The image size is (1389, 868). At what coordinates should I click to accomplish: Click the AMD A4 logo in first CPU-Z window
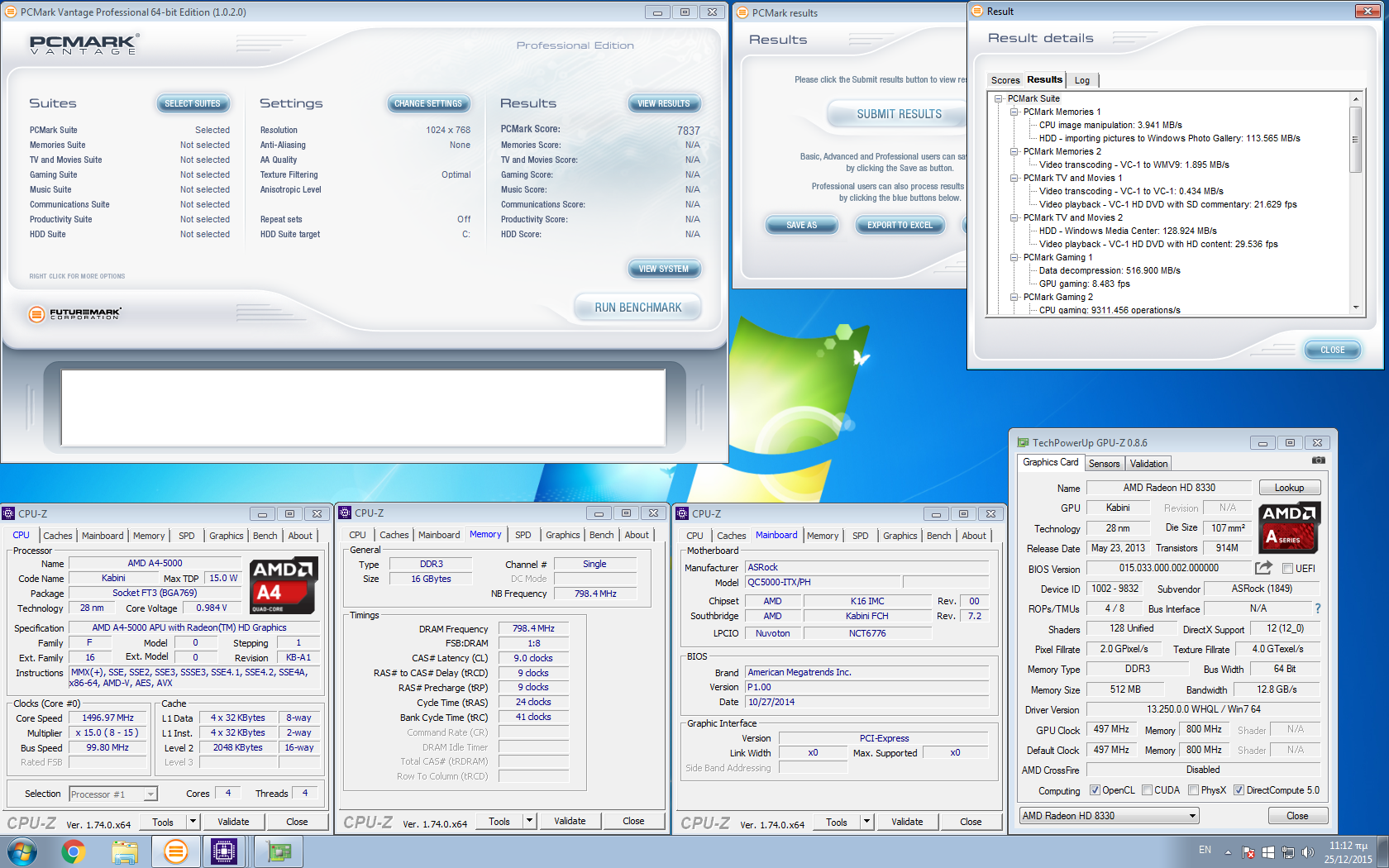click(x=284, y=585)
